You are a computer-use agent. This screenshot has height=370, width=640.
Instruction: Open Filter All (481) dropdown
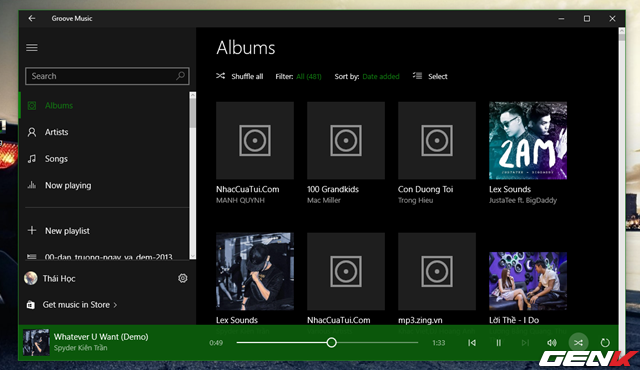[309, 76]
